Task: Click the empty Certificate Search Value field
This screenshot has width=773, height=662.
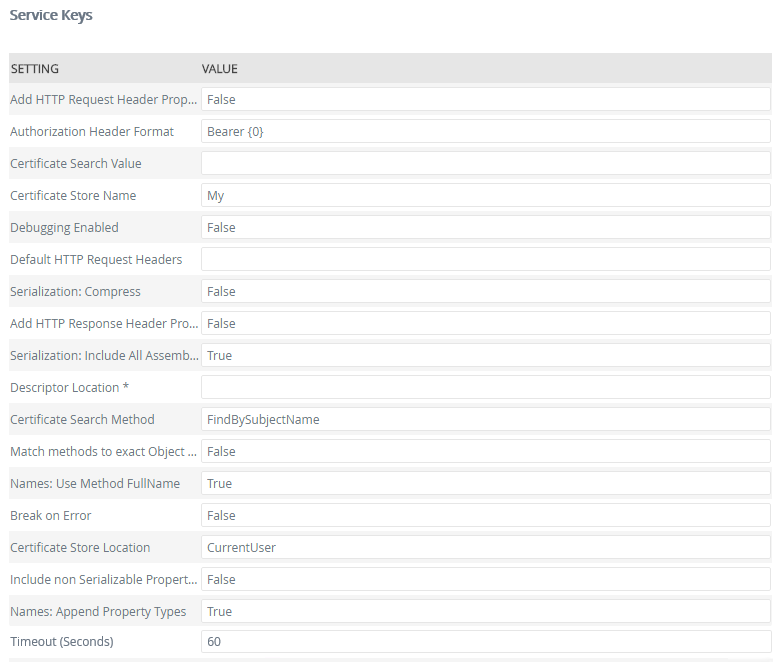Action: (x=486, y=163)
